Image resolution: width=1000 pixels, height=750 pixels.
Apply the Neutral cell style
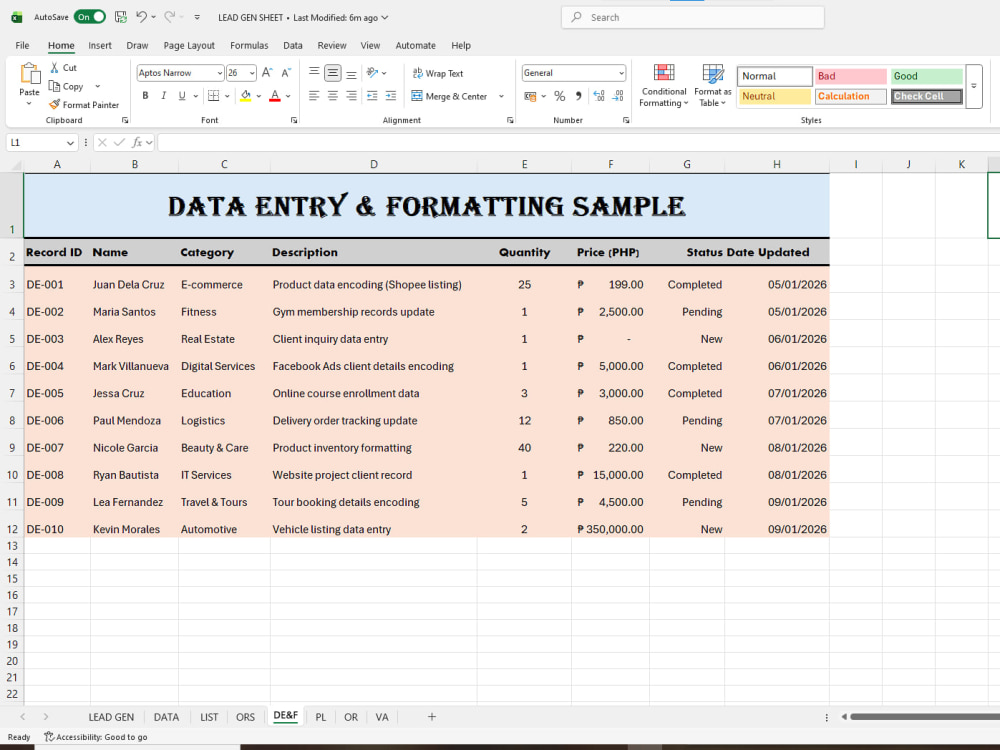[775, 96]
